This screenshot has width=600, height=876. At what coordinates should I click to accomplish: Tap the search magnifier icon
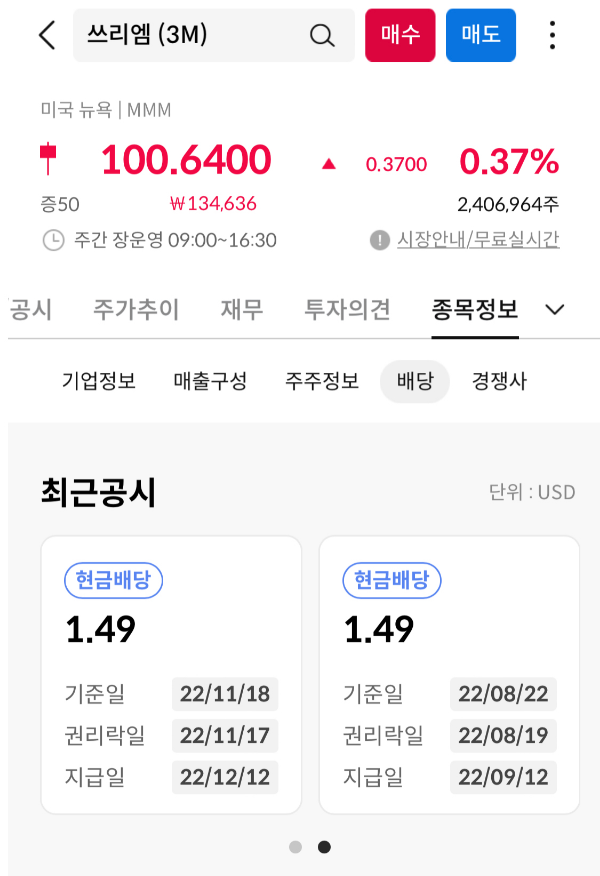coord(321,34)
